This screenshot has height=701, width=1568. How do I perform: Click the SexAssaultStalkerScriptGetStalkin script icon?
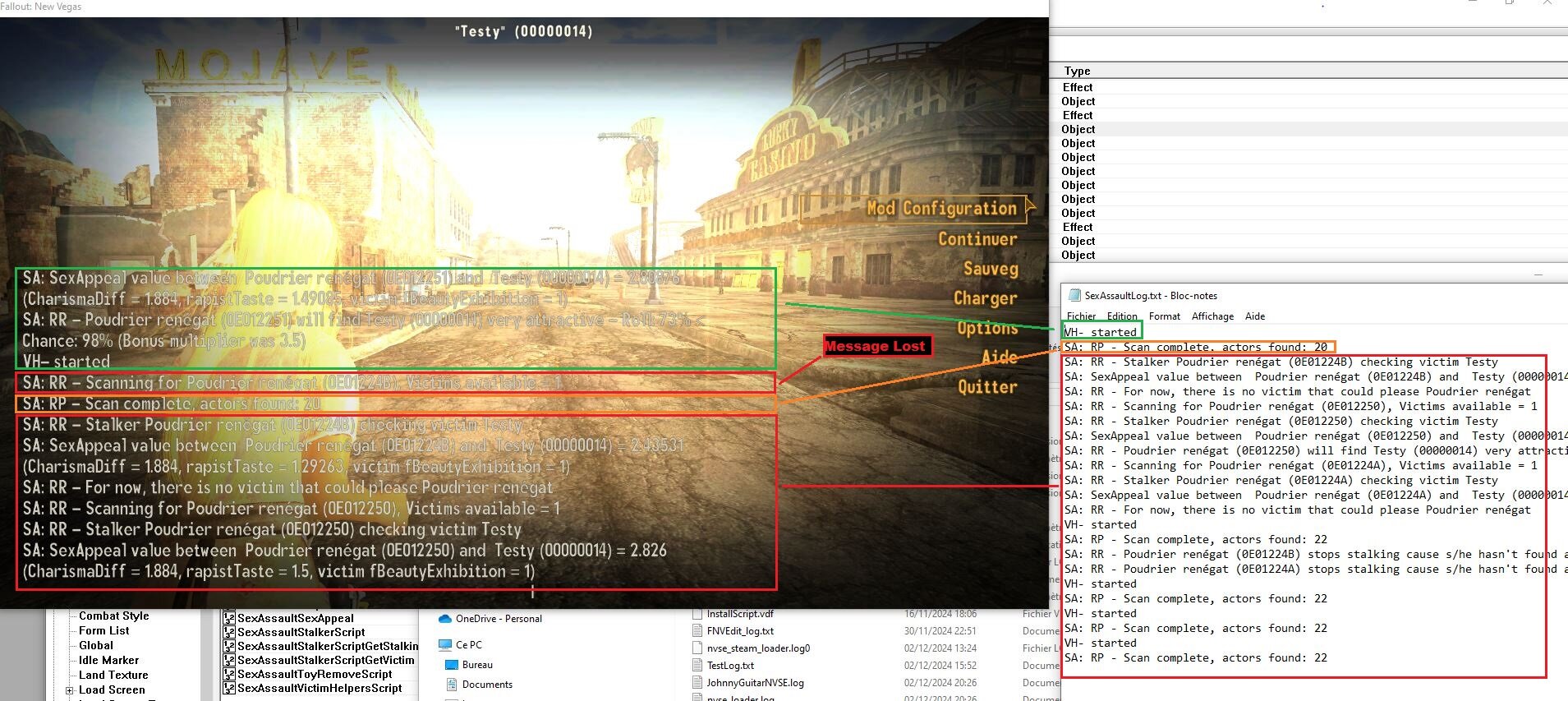(229, 646)
